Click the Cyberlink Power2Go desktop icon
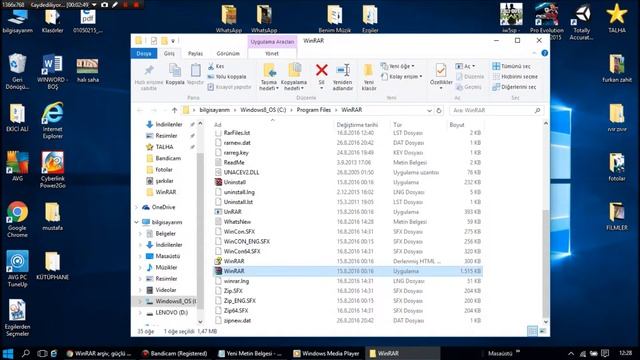Image resolution: width=640 pixels, height=360 pixels. pos(52,170)
